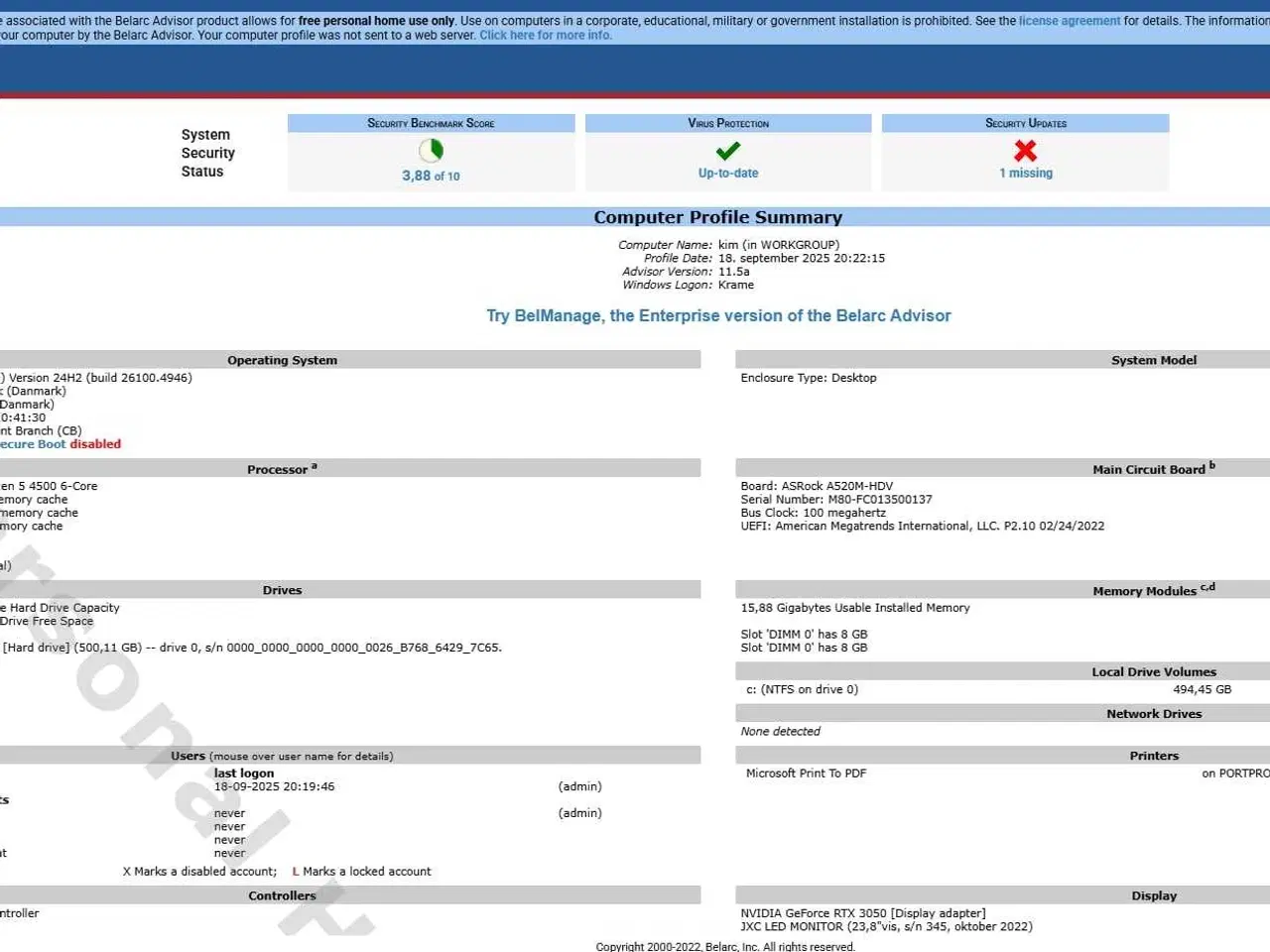
Task: Select the profile date '18. september 2025 20:22:15'
Action: (802, 258)
